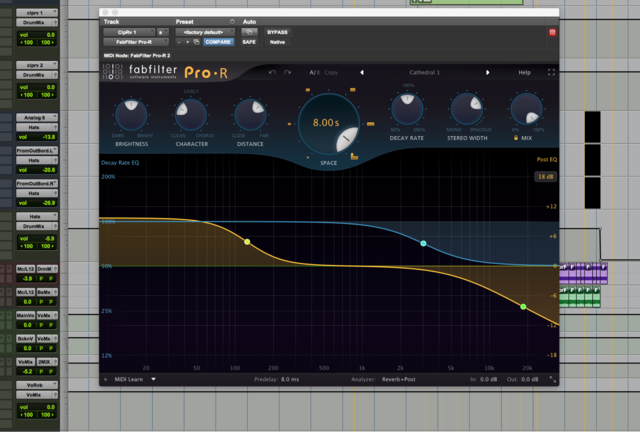The width and height of the screenshot is (640, 432).
Task: Click the Character knob
Action: (x=191, y=115)
